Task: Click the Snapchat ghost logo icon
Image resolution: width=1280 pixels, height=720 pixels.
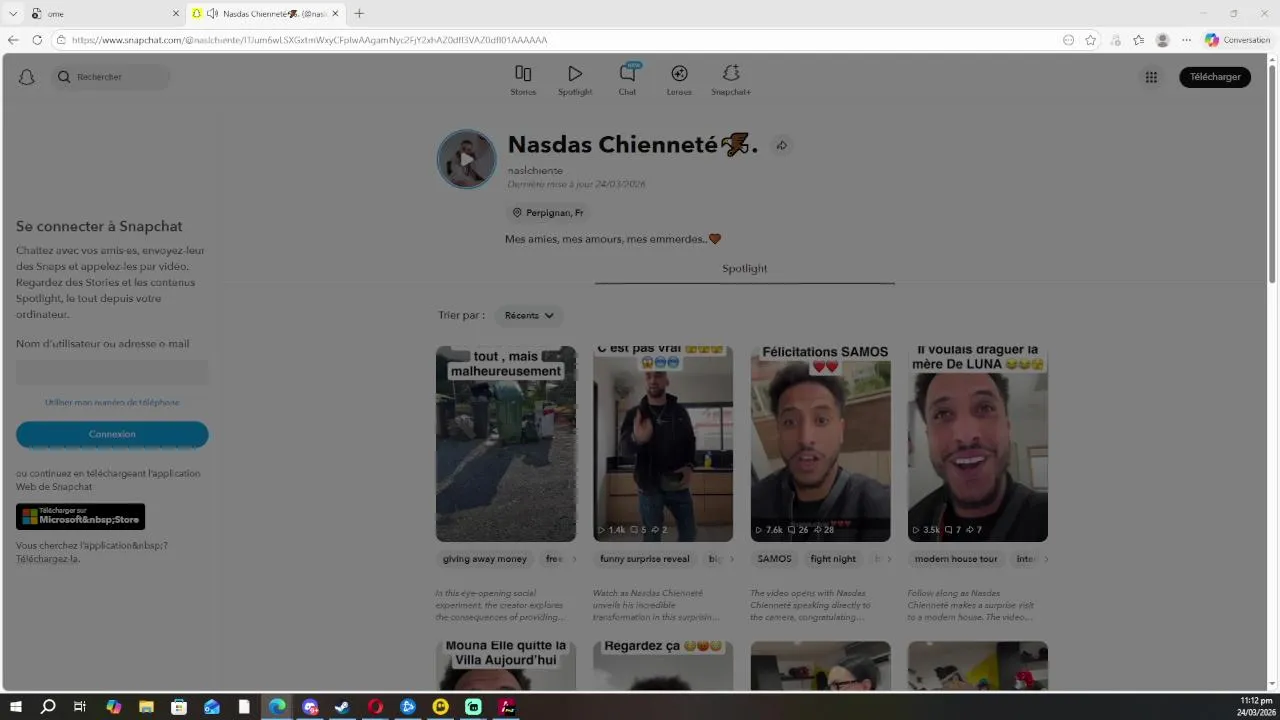Action: tap(27, 77)
